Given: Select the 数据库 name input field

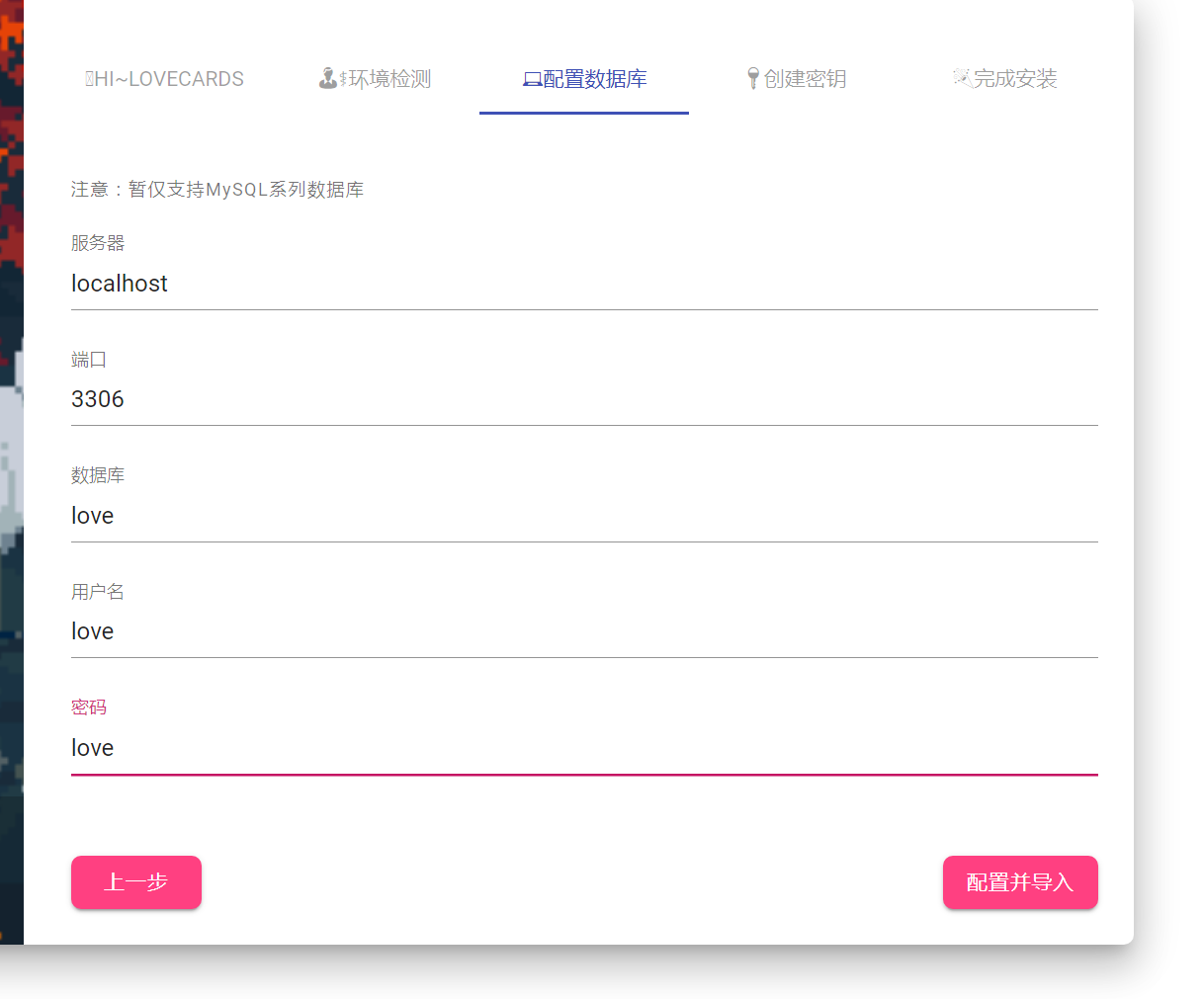Looking at the screenshot, I should [583, 516].
